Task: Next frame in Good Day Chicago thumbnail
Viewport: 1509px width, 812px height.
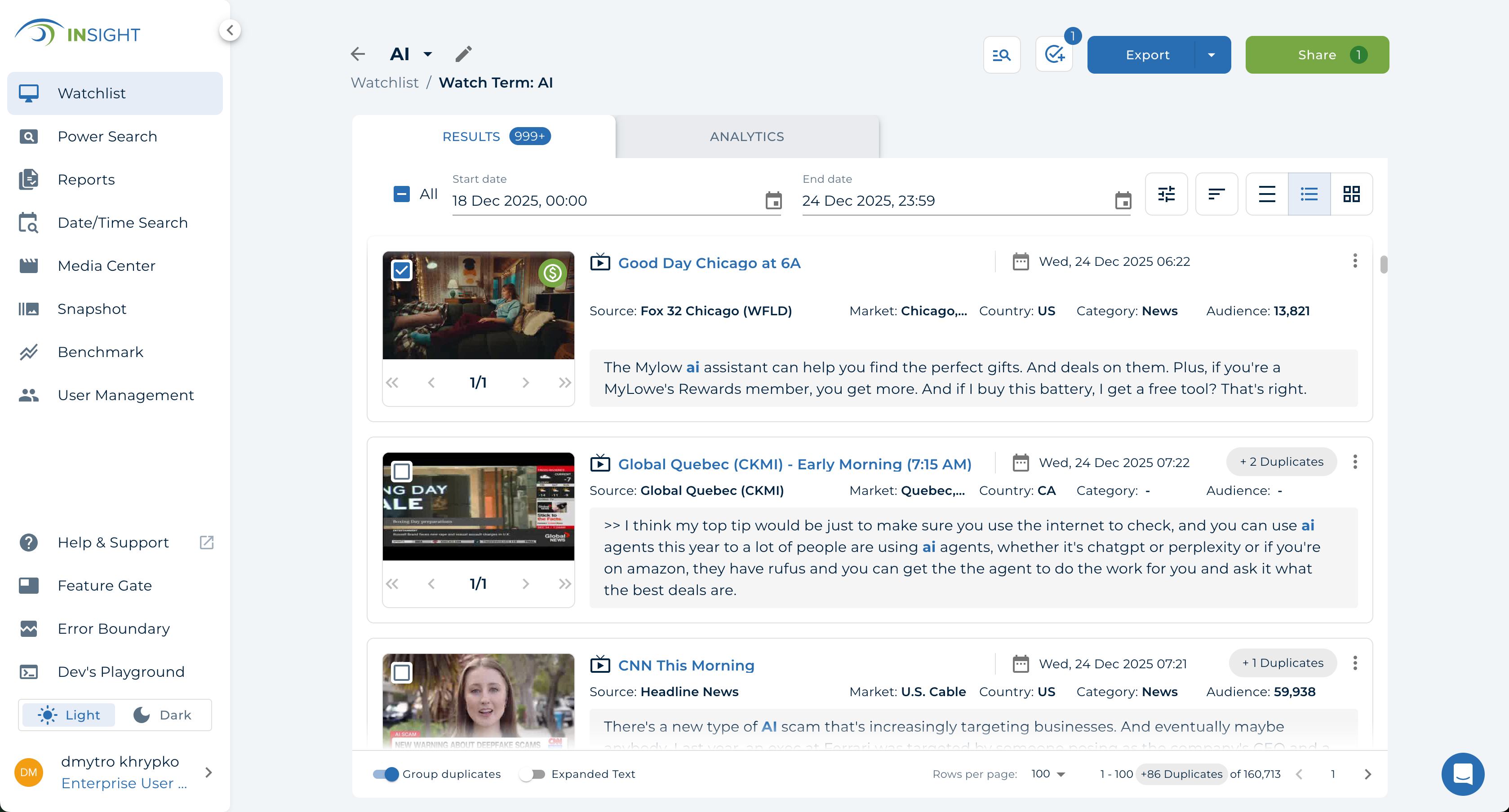Action: tap(525, 383)
